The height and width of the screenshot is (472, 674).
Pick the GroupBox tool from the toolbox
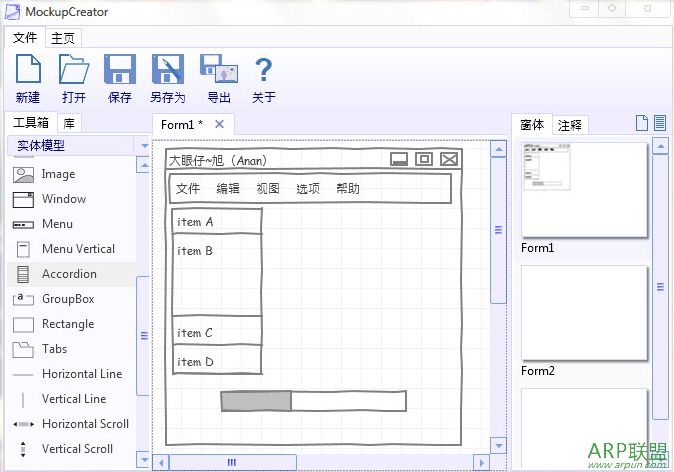point(67,299)
